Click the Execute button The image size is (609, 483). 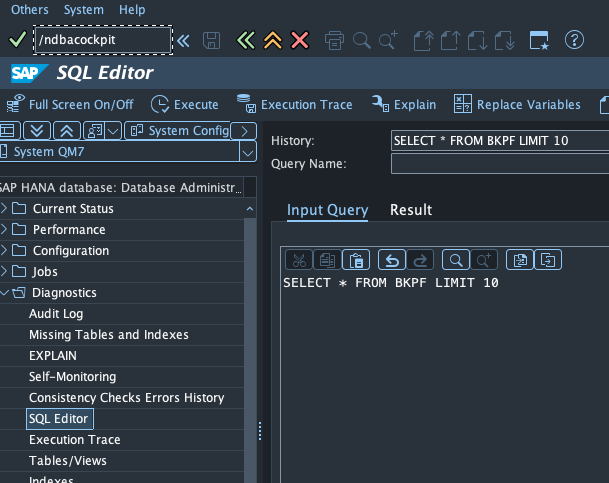[x=184, y=104]
